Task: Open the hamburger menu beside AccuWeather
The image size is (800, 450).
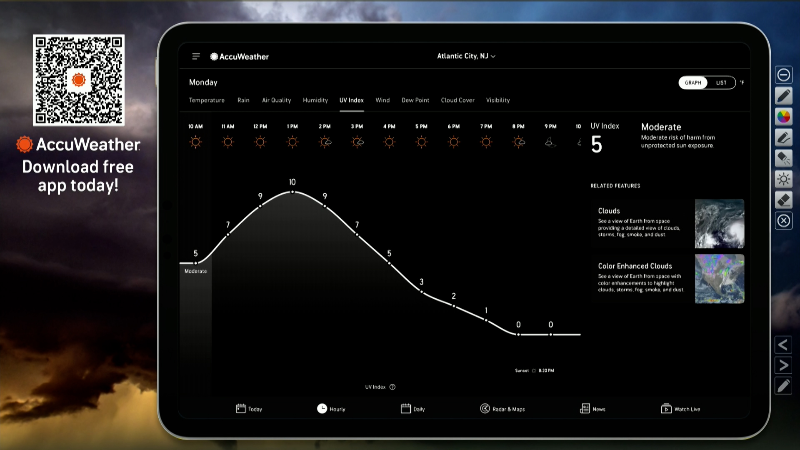Action: 196,56
